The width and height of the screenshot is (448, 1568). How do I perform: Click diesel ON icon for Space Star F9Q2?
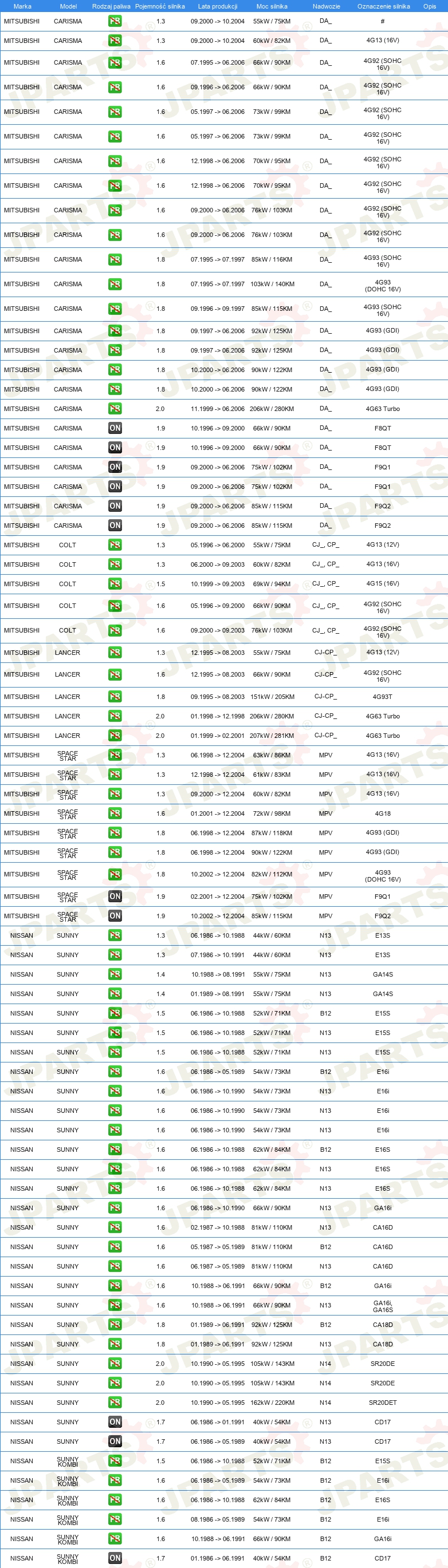click(x=115, y=915)
